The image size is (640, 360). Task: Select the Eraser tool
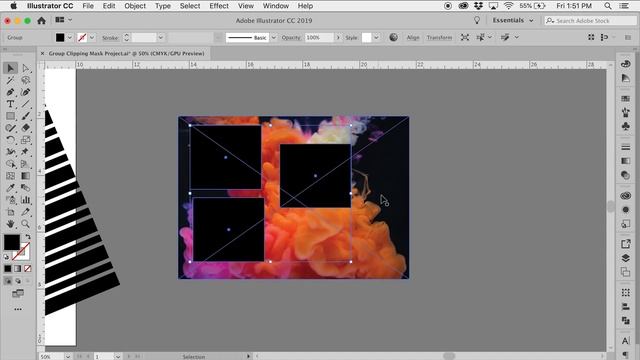(26, 128)
